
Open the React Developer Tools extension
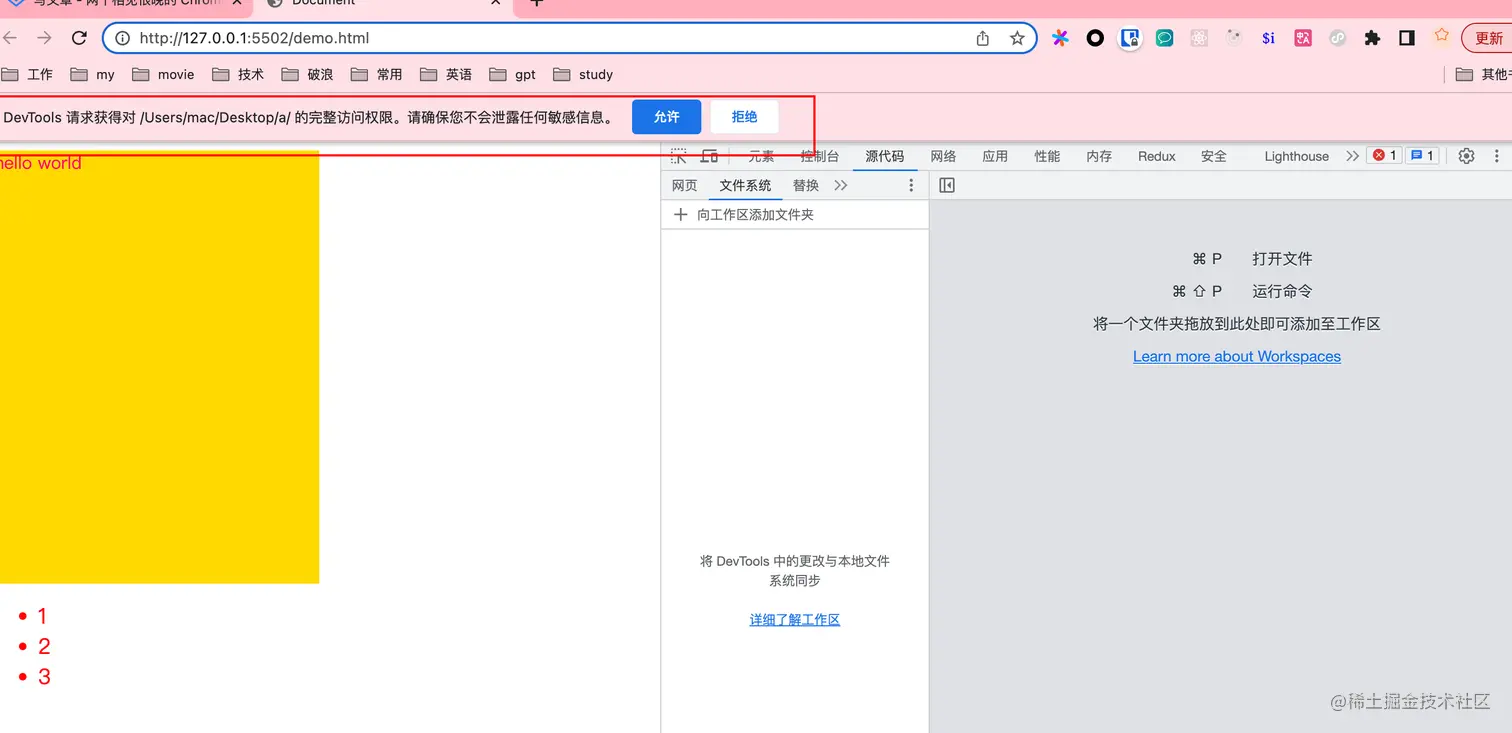tap(1199, 38)
